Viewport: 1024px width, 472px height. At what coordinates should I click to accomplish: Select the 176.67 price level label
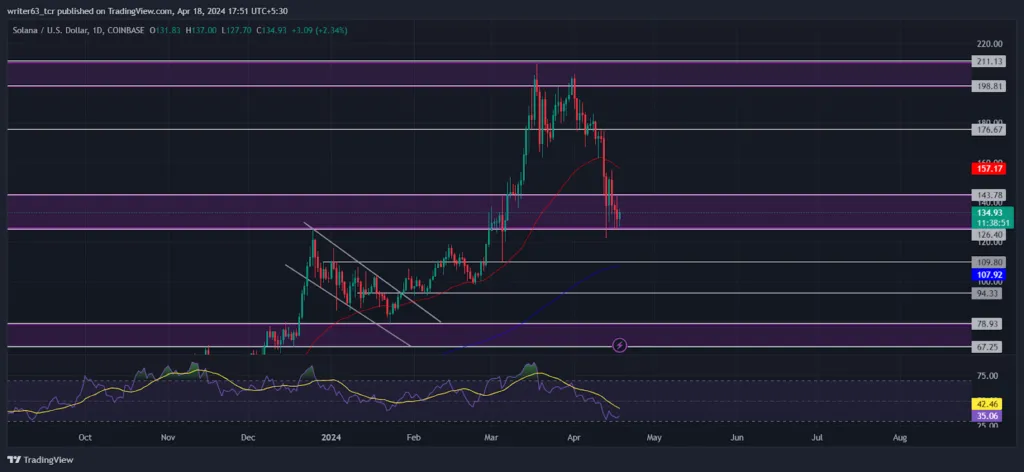coord(987,130)
